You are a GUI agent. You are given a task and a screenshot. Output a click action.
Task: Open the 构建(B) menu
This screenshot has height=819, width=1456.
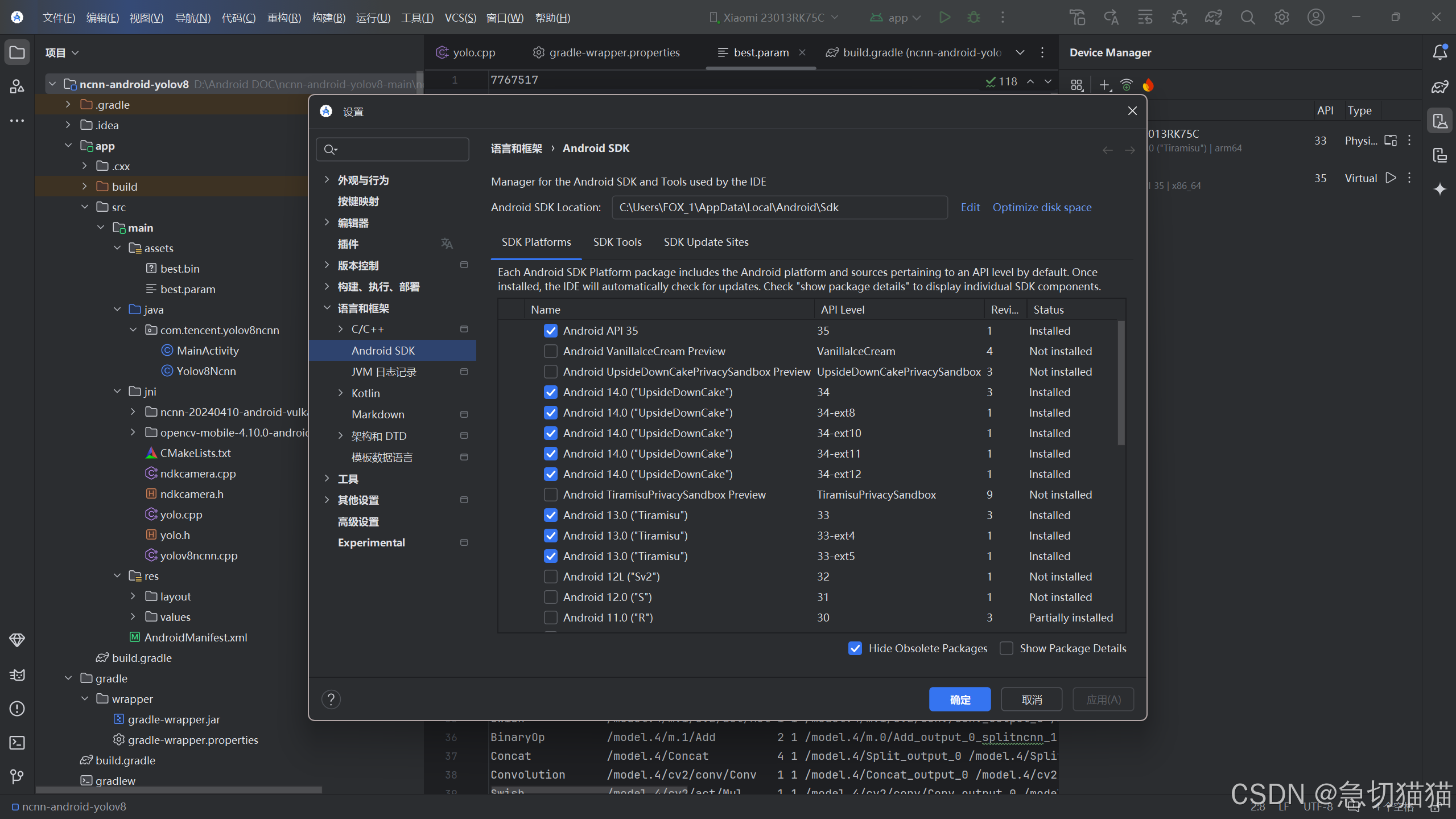(x=328, y=18)
